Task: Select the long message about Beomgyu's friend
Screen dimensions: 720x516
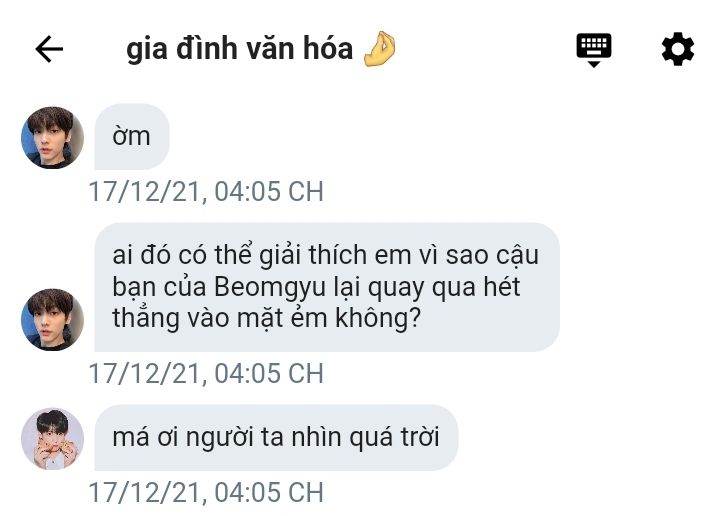Action: click(327, 287)
